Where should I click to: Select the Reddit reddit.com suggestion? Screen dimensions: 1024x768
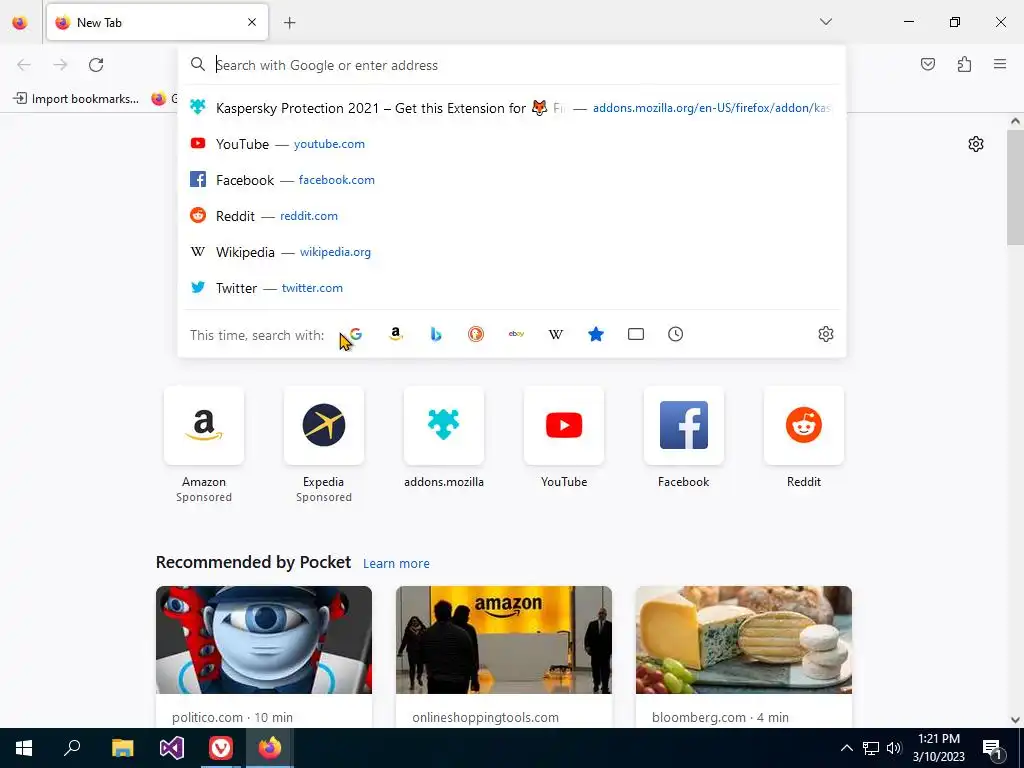[x=511, y=216]
